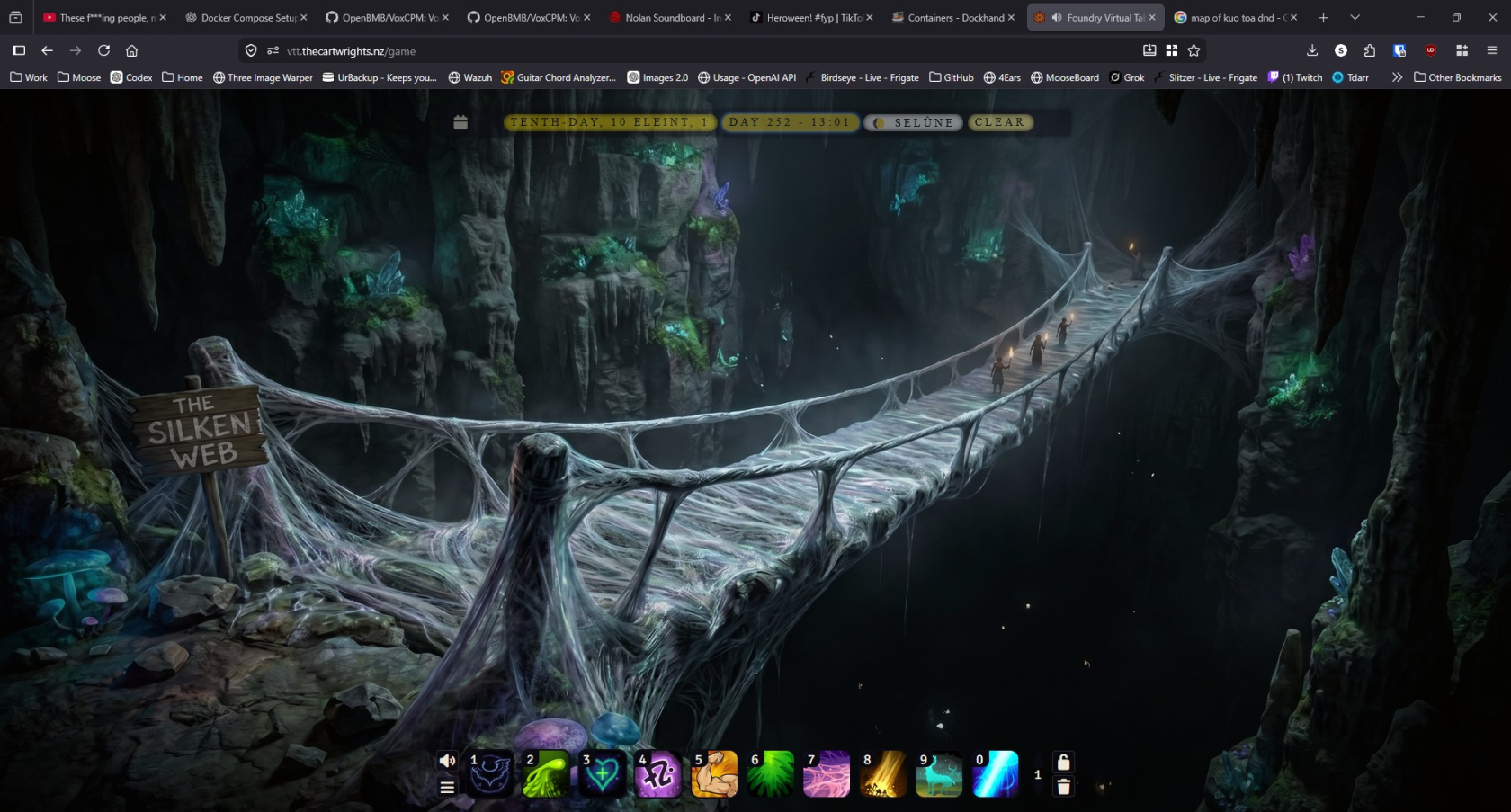
Task: Activate macro slot 5 flexing arm
Action: [x=715, y=774]
